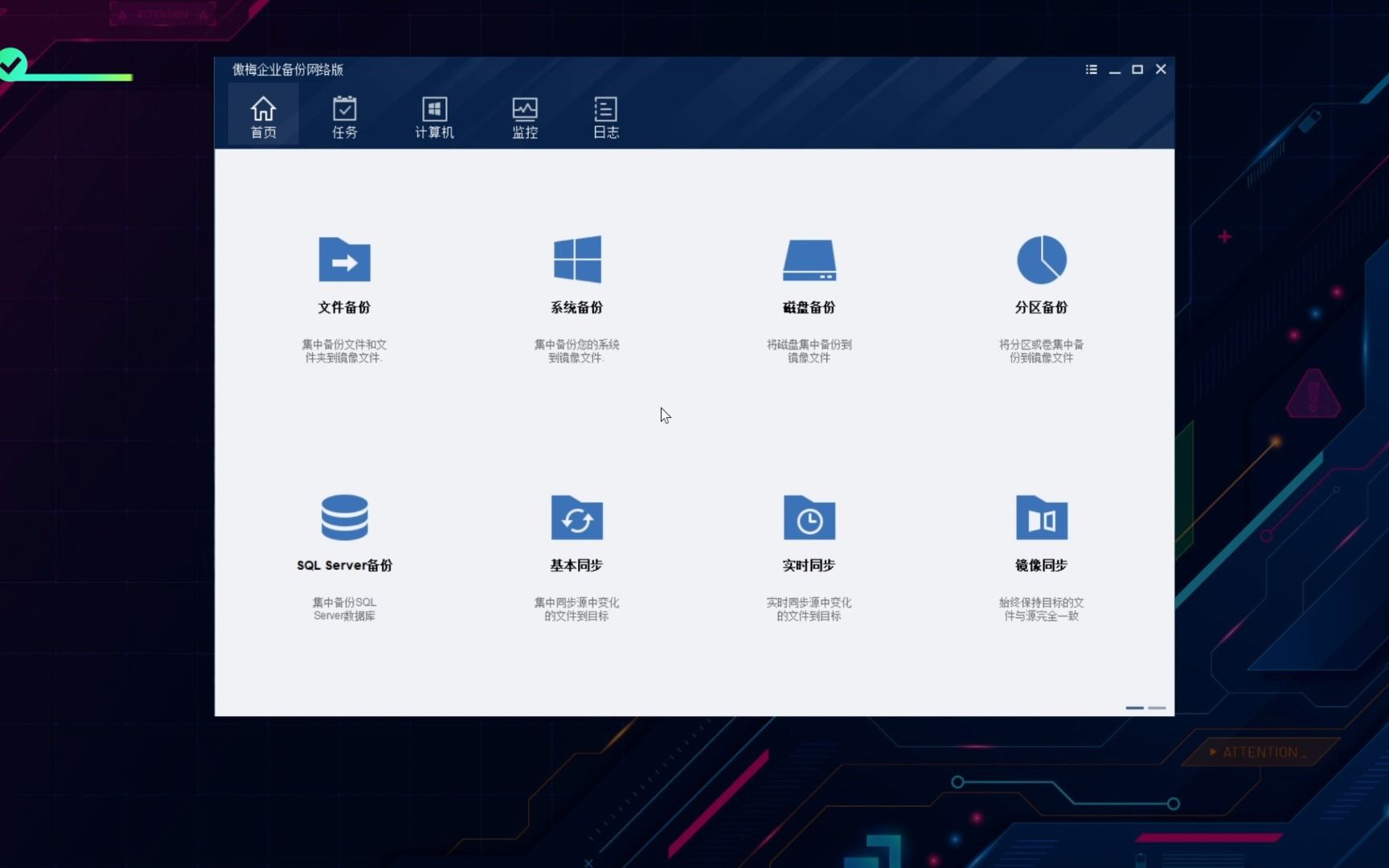
Task: Click the first page indicator bar
Action: (1134, 708)
